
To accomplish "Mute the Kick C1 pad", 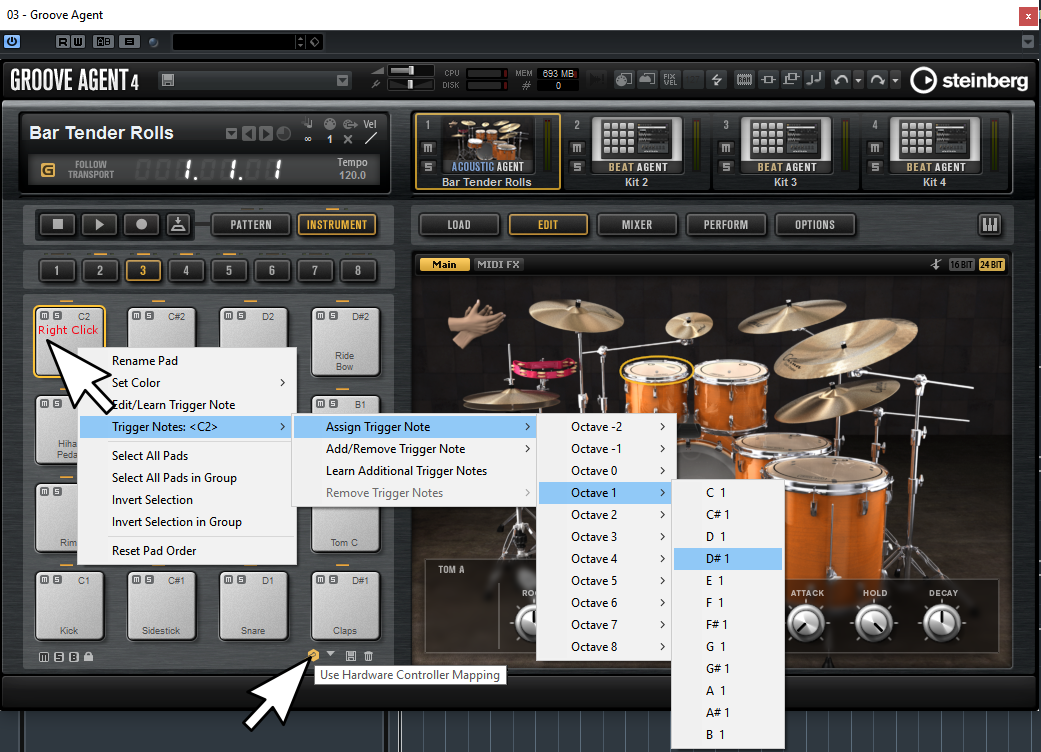I will coord(44,580).
